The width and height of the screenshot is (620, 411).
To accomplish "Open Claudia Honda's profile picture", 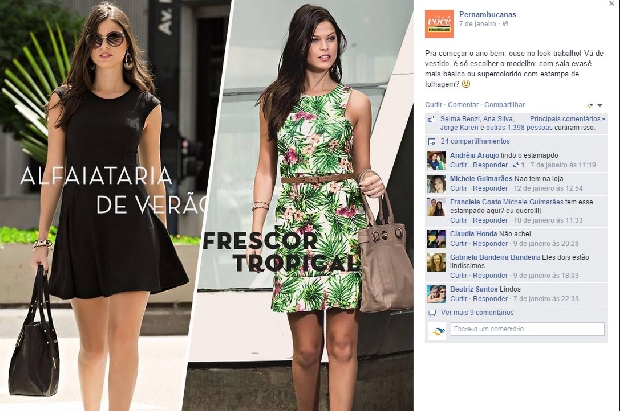I will pyautogui.click(x=436, y=239).
